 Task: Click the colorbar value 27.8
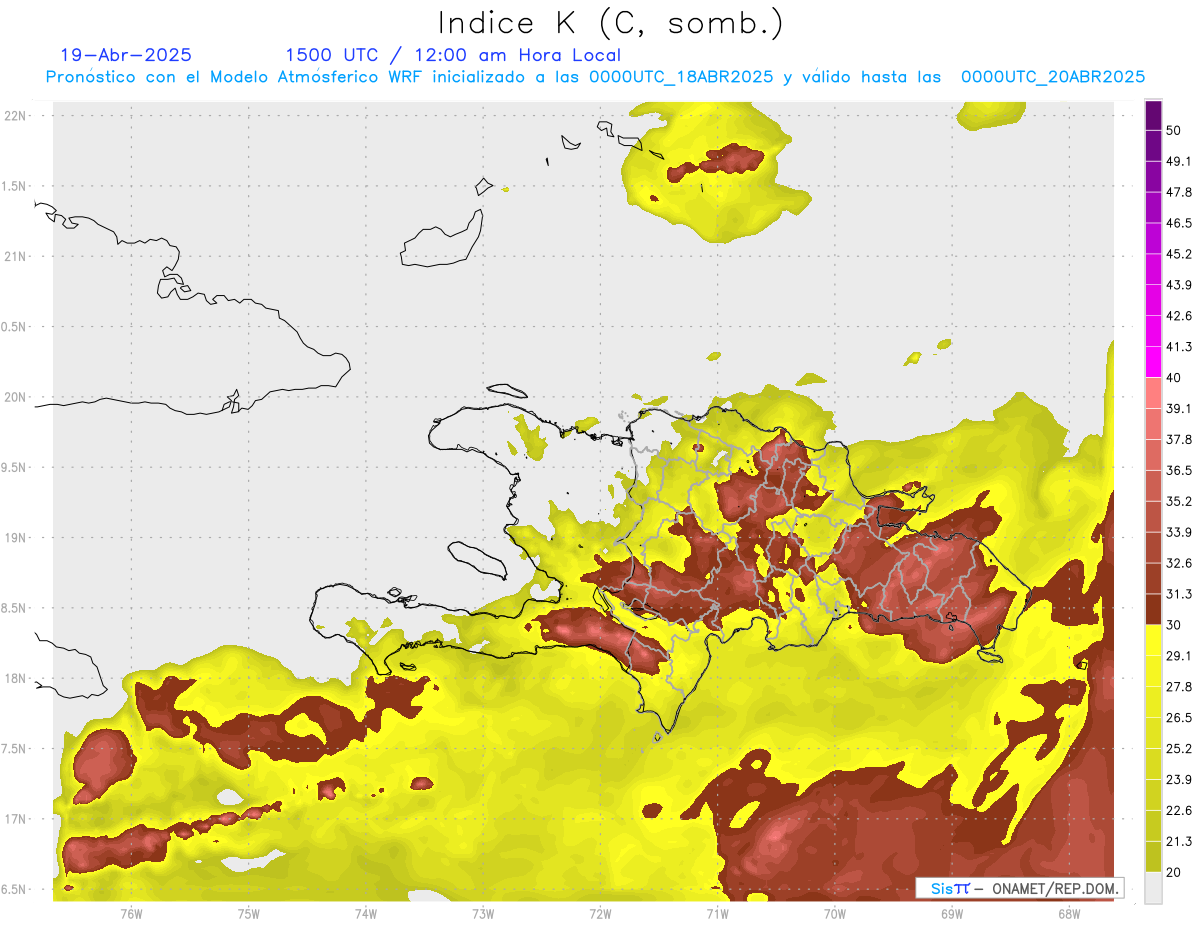(1179, 686)
